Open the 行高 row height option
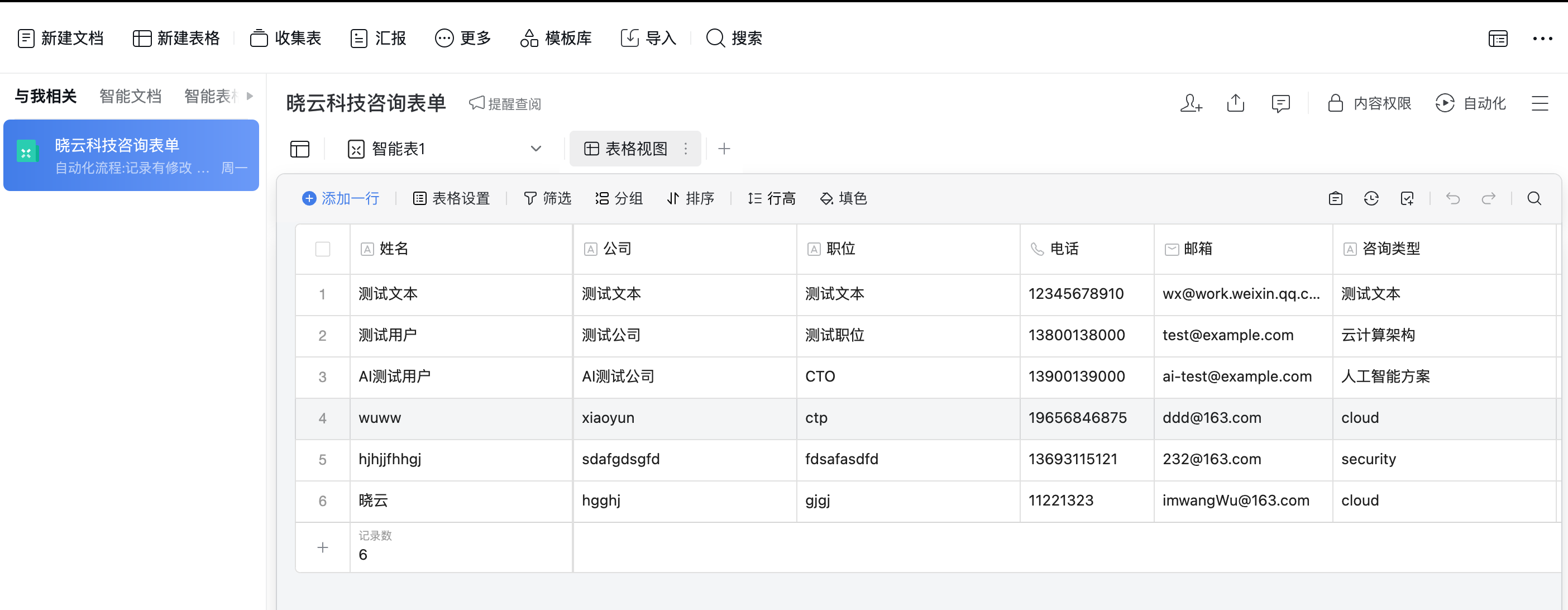Image resolution: width=1568 pixels, height=610 pixels. point(772,198)
